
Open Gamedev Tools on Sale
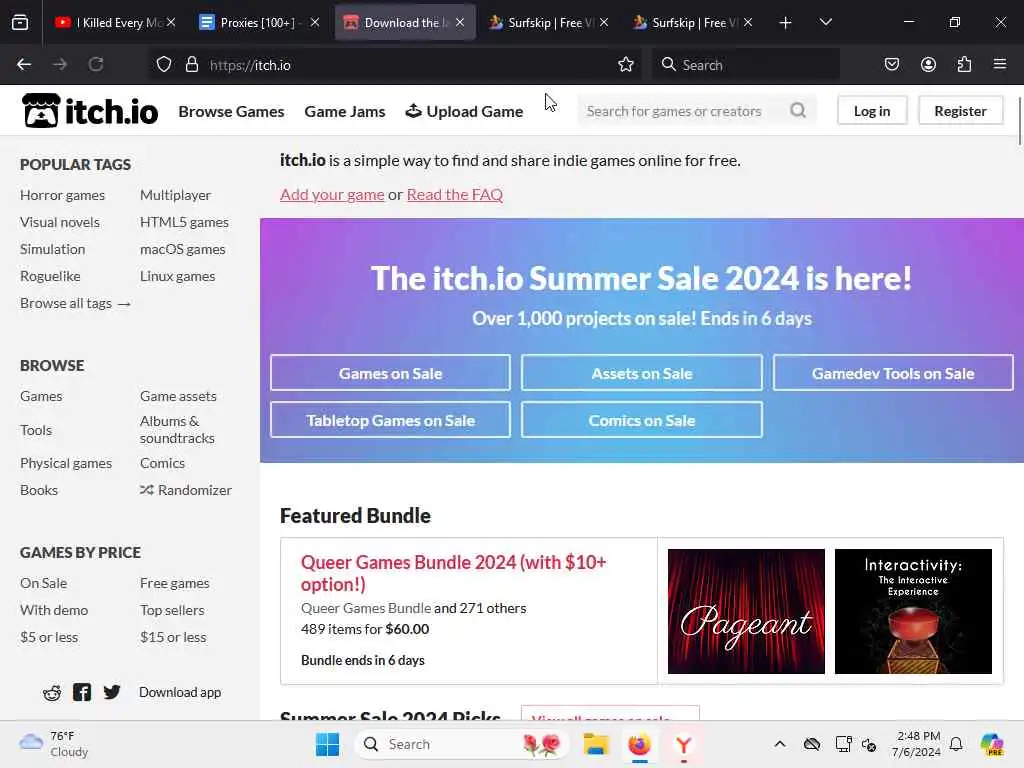coord(893,373)
